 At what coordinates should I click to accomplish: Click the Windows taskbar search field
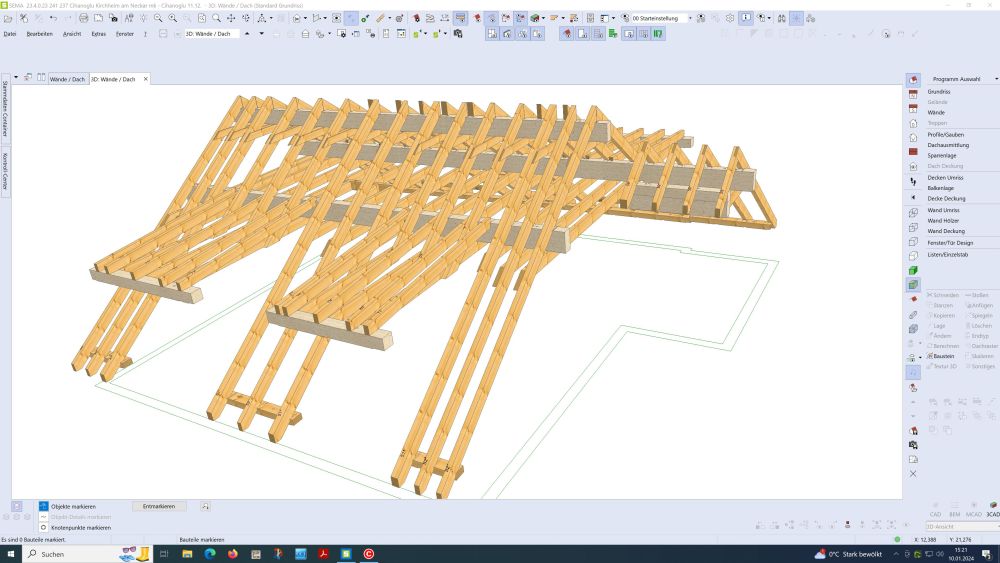click(x=72, y=553)
